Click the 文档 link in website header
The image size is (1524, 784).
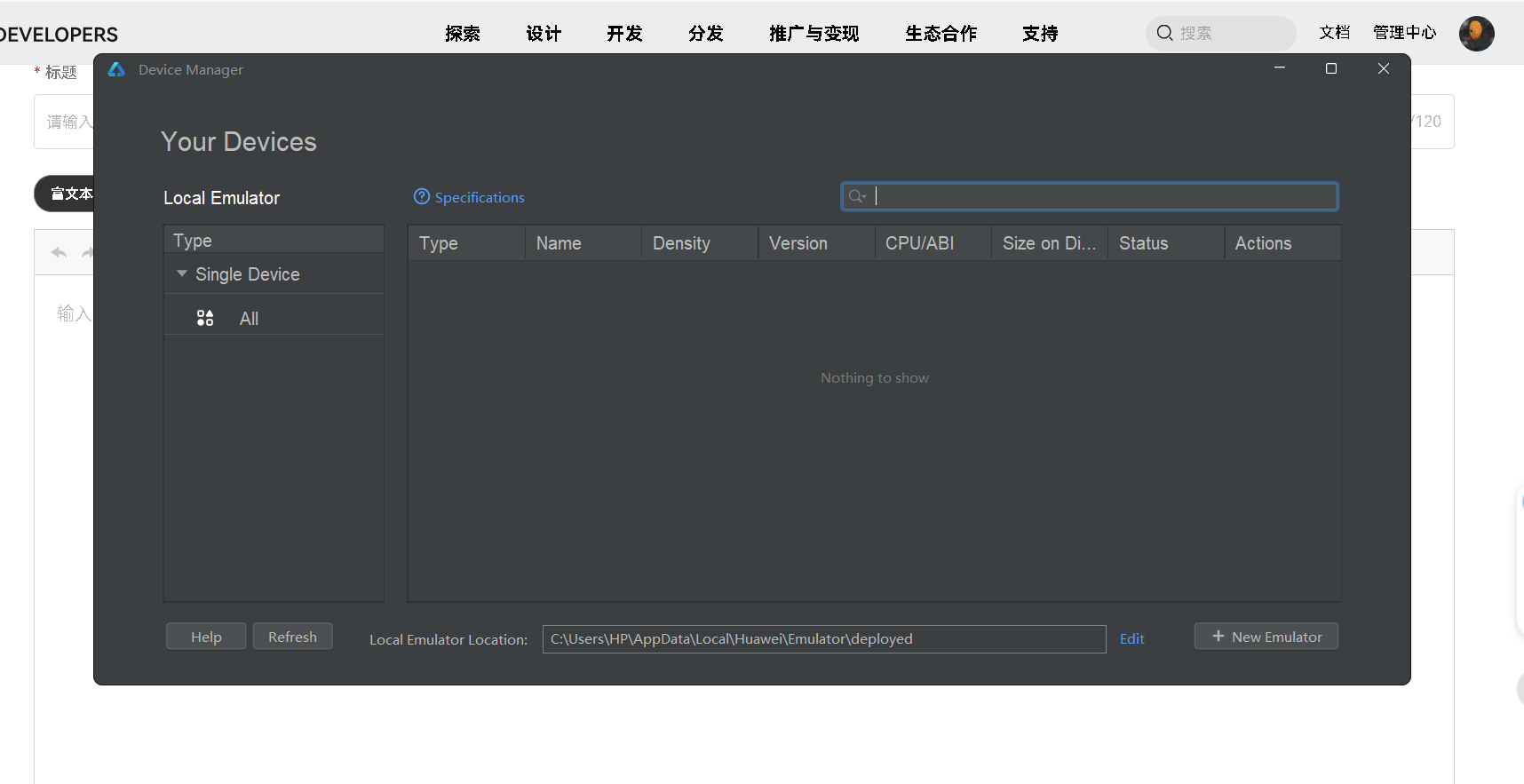click(1334, 33)
